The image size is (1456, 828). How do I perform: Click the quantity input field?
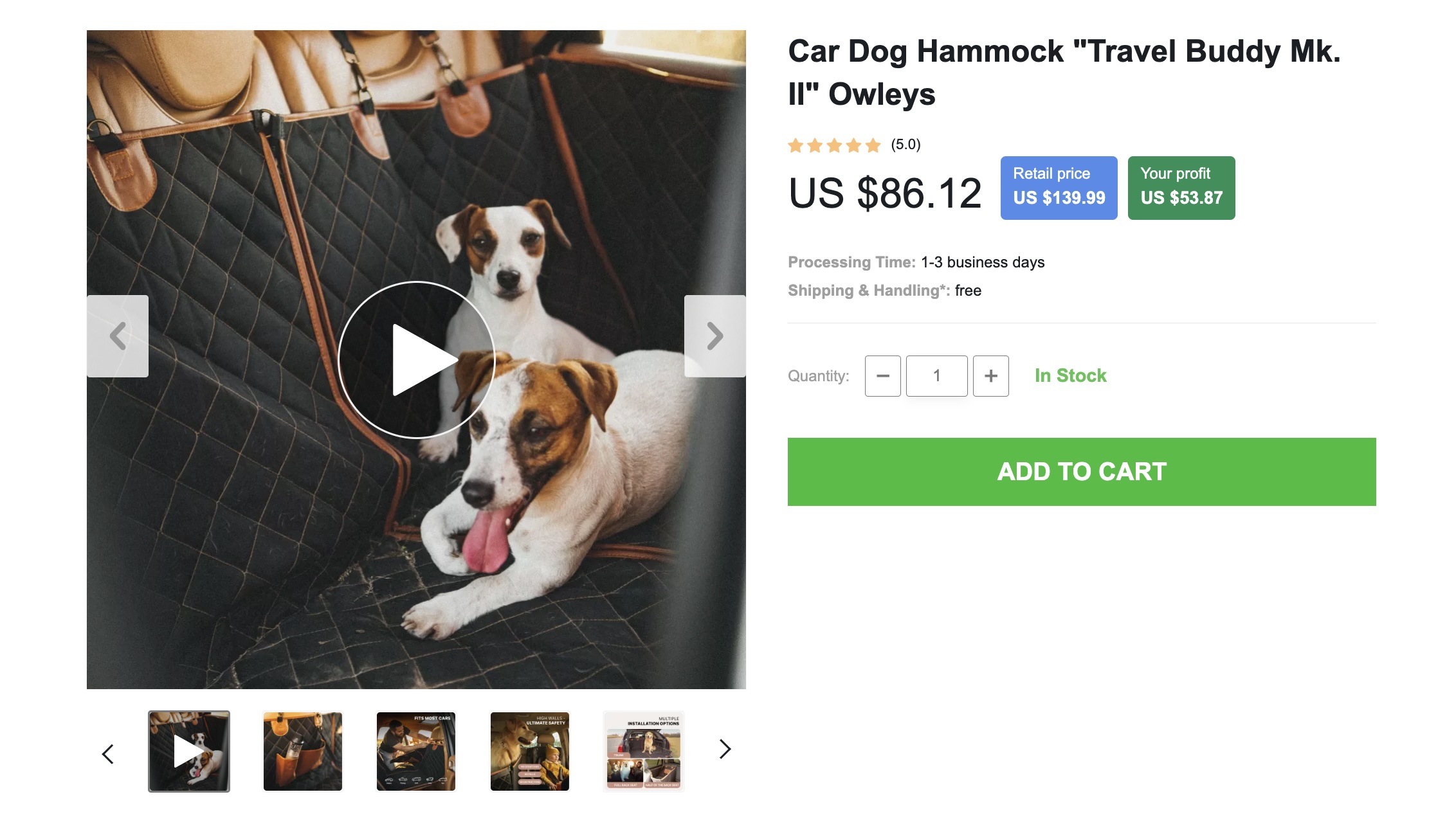[936, 376]
